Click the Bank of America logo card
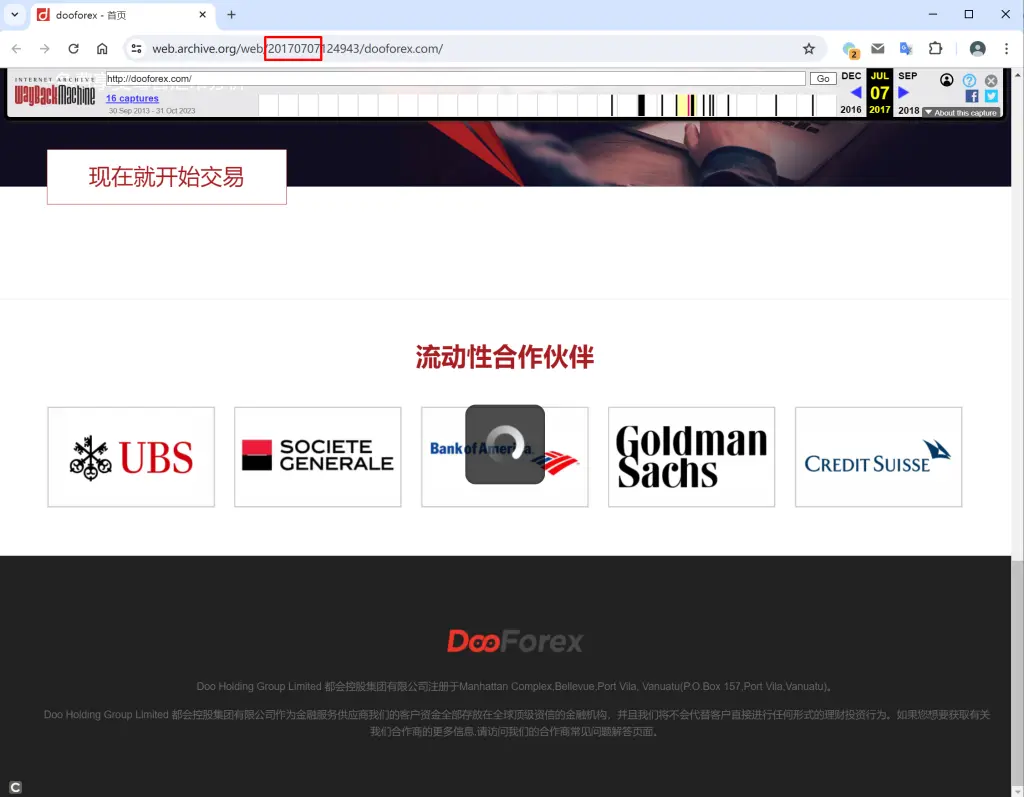The image size is (1024, 797). click(x=505, y=457)
